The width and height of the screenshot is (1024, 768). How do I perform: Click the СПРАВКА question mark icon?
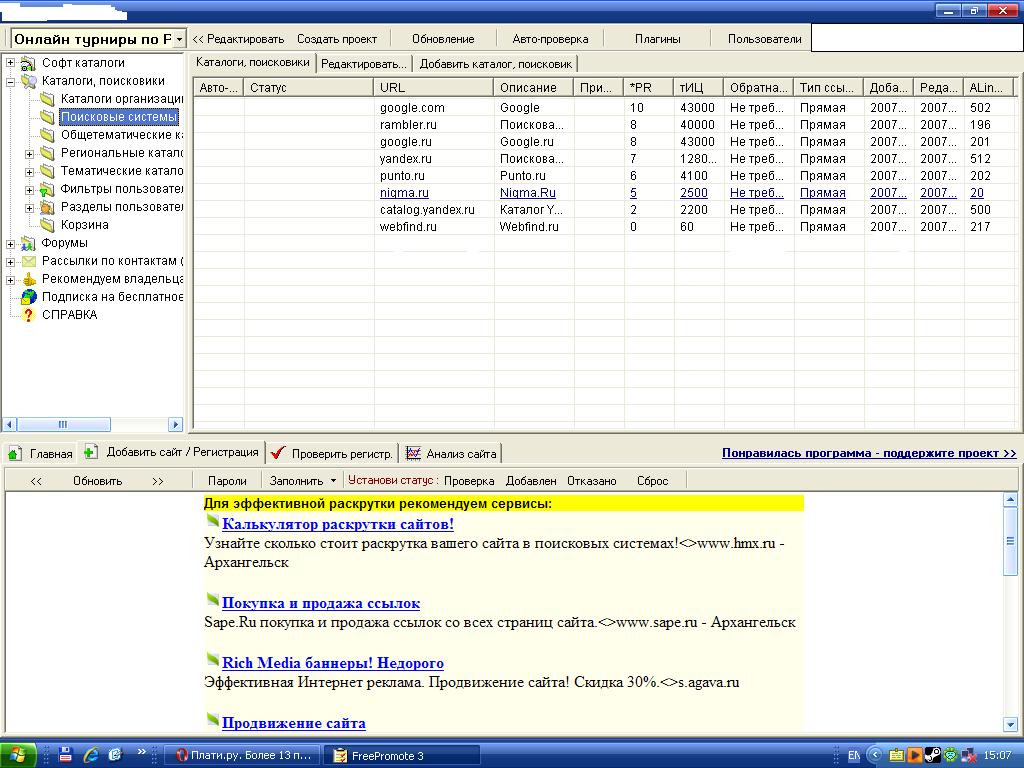(x=28, y=315)
